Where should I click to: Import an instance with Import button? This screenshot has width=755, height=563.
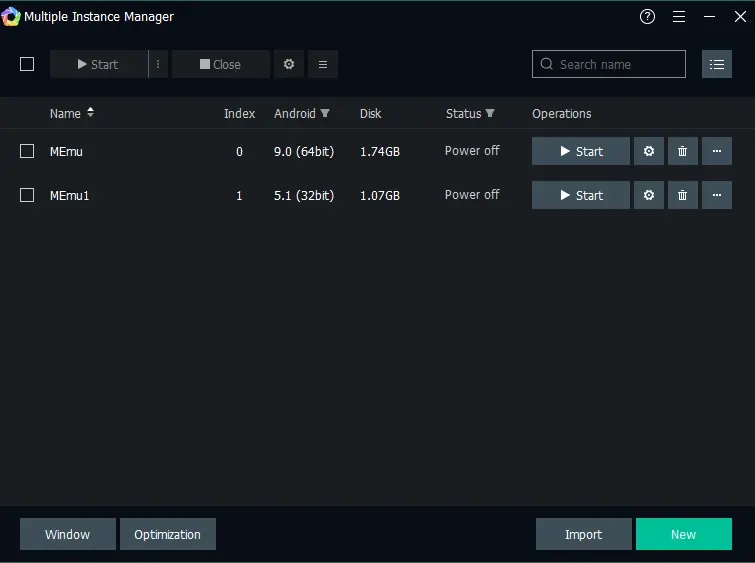click(x=584, y=534)
